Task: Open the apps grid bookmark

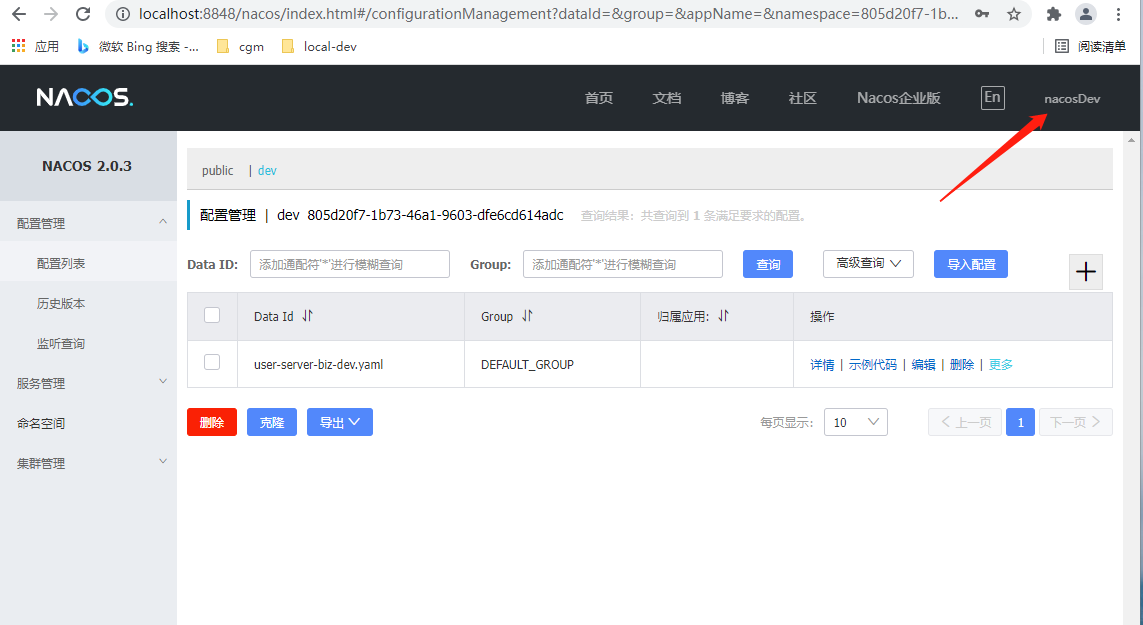Action: (x=35, y=47)
